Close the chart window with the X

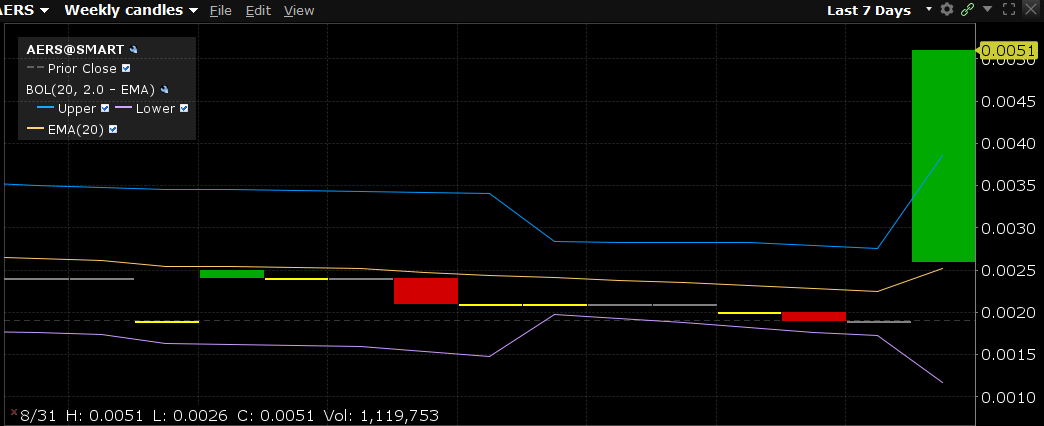coord(1031,9)
